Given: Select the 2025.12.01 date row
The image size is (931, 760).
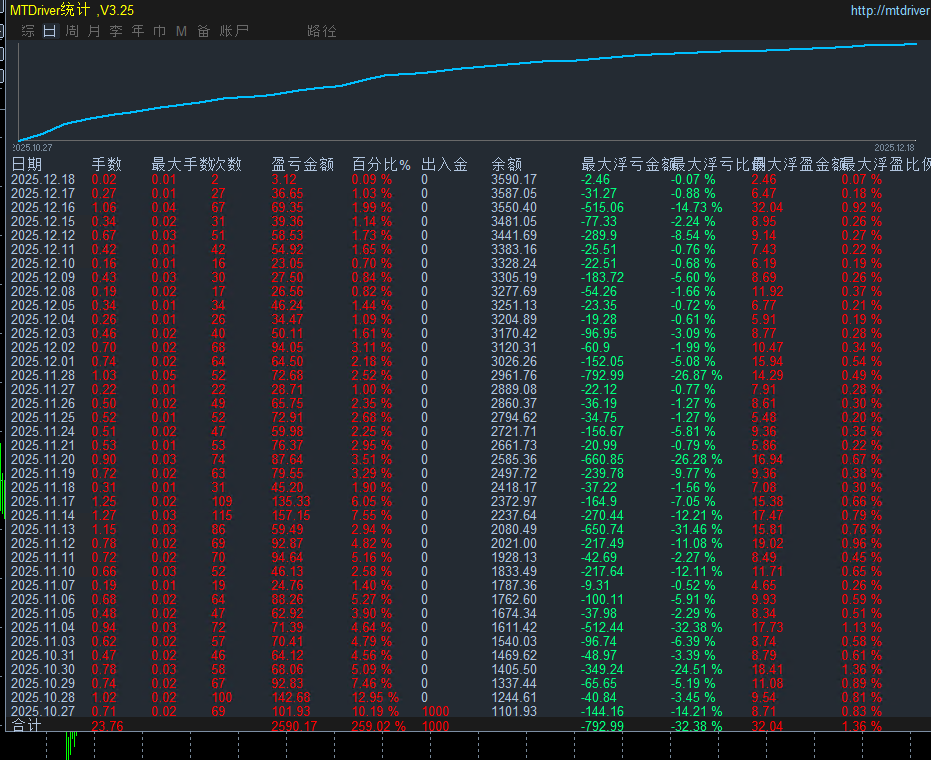Looking at the screenshot, I should tap(43, 362).
